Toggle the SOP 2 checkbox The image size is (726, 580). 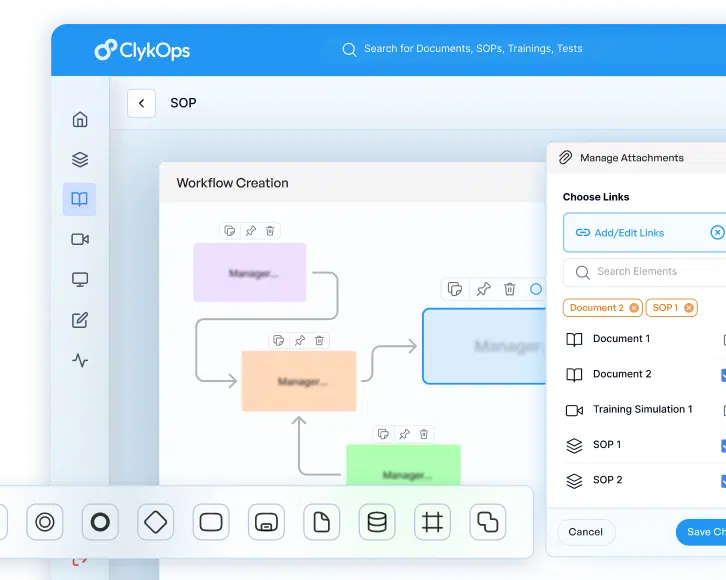point(723,481)
